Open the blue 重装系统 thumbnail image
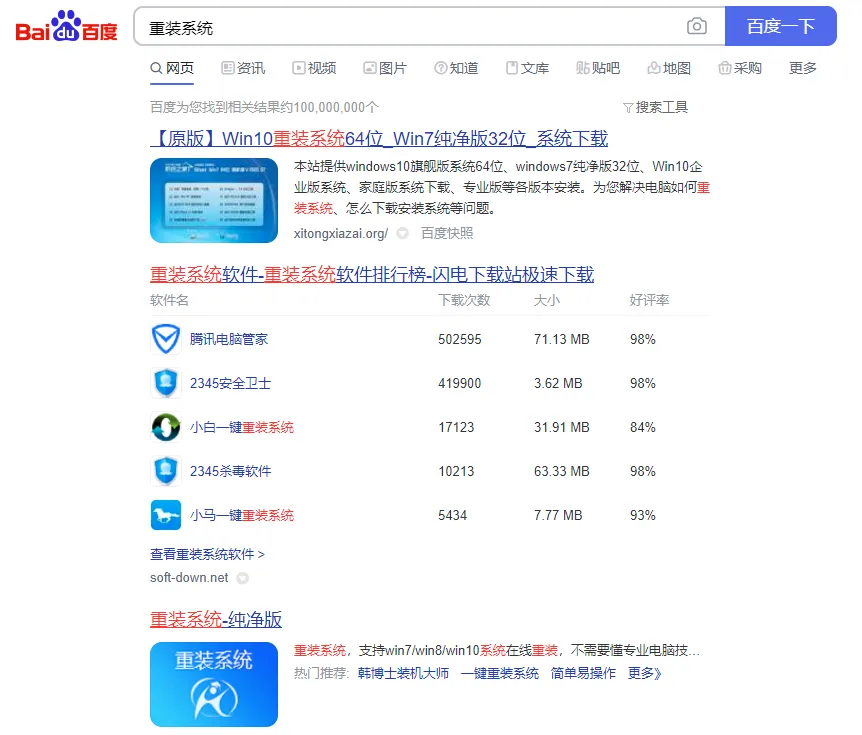862x735 pixels. (214, 684)
